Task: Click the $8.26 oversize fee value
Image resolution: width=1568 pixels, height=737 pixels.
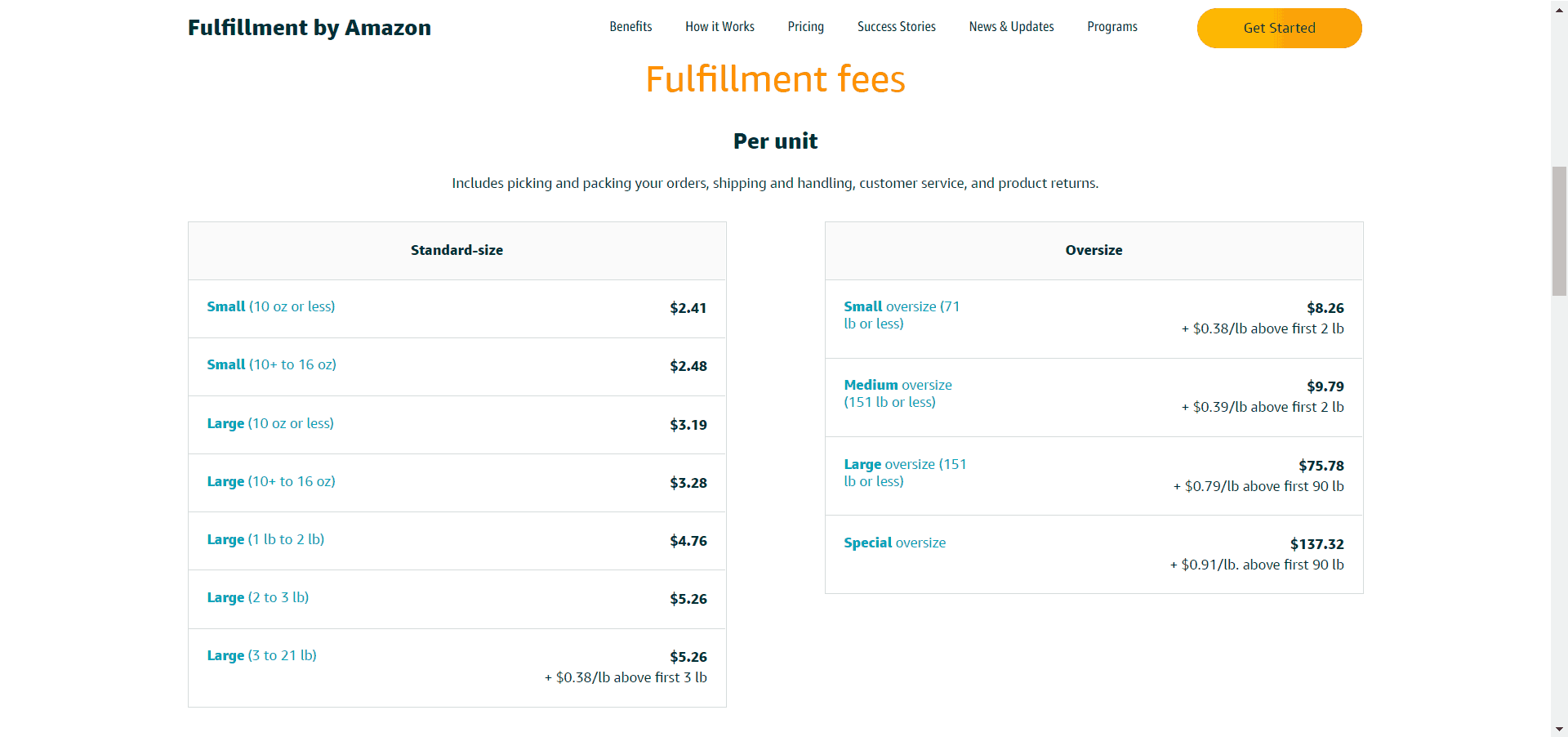Action: (1325, 308)
